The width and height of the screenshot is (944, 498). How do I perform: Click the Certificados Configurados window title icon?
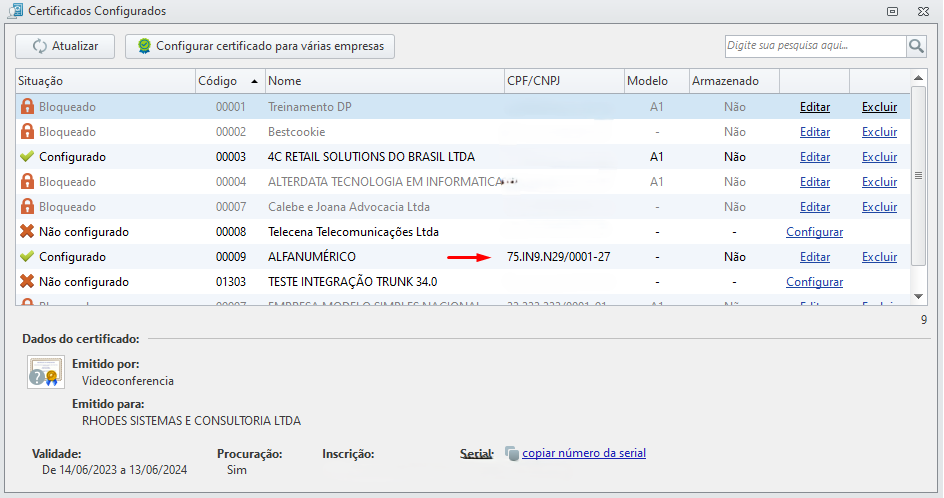click(x=15, y=11)
